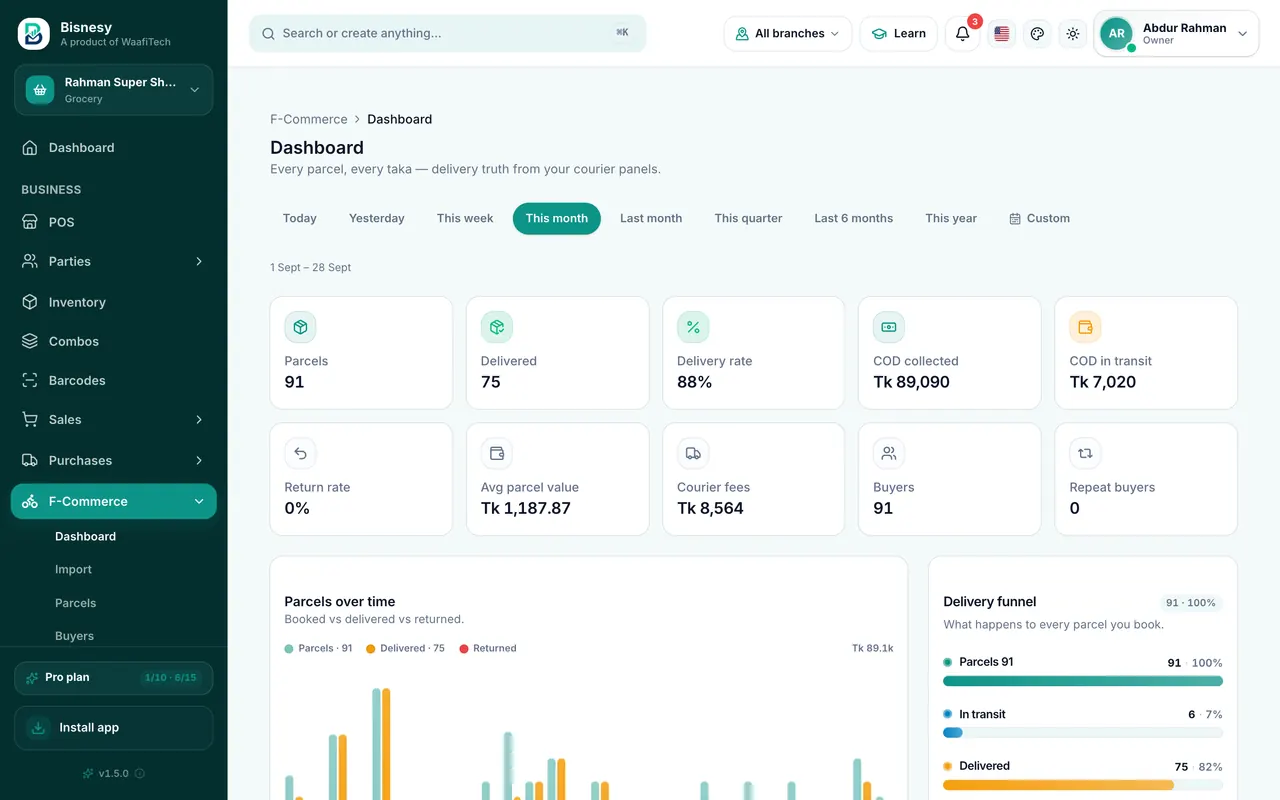Viewport: 1280px width, 800px height.
Task: Focus the Search or create anything field
Action: pyautogui.click(x=448, y=33)
